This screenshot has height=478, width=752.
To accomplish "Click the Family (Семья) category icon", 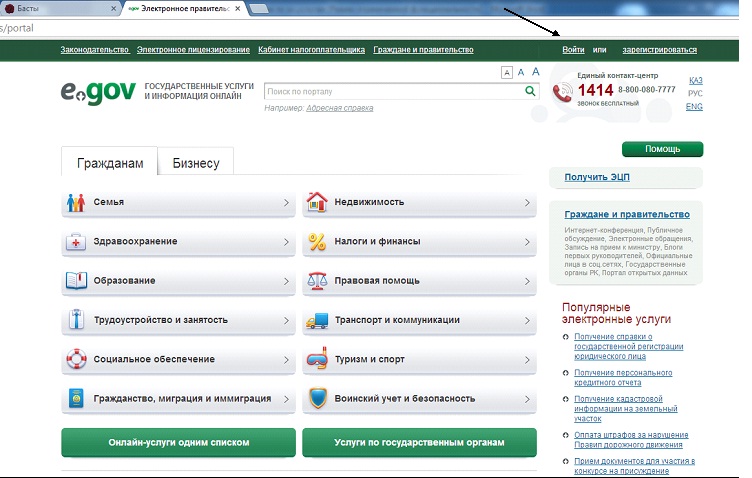I will (x=77, y=202).
